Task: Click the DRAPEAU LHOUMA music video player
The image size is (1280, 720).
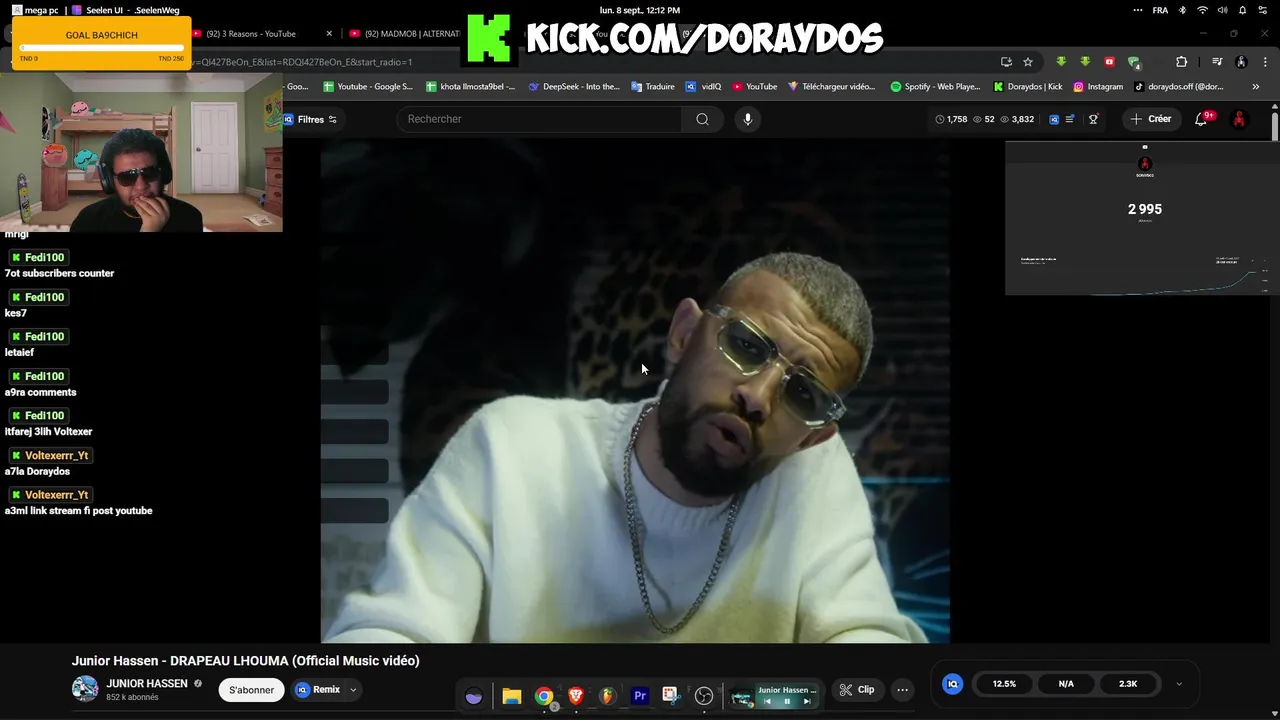Action: [635, 390]
